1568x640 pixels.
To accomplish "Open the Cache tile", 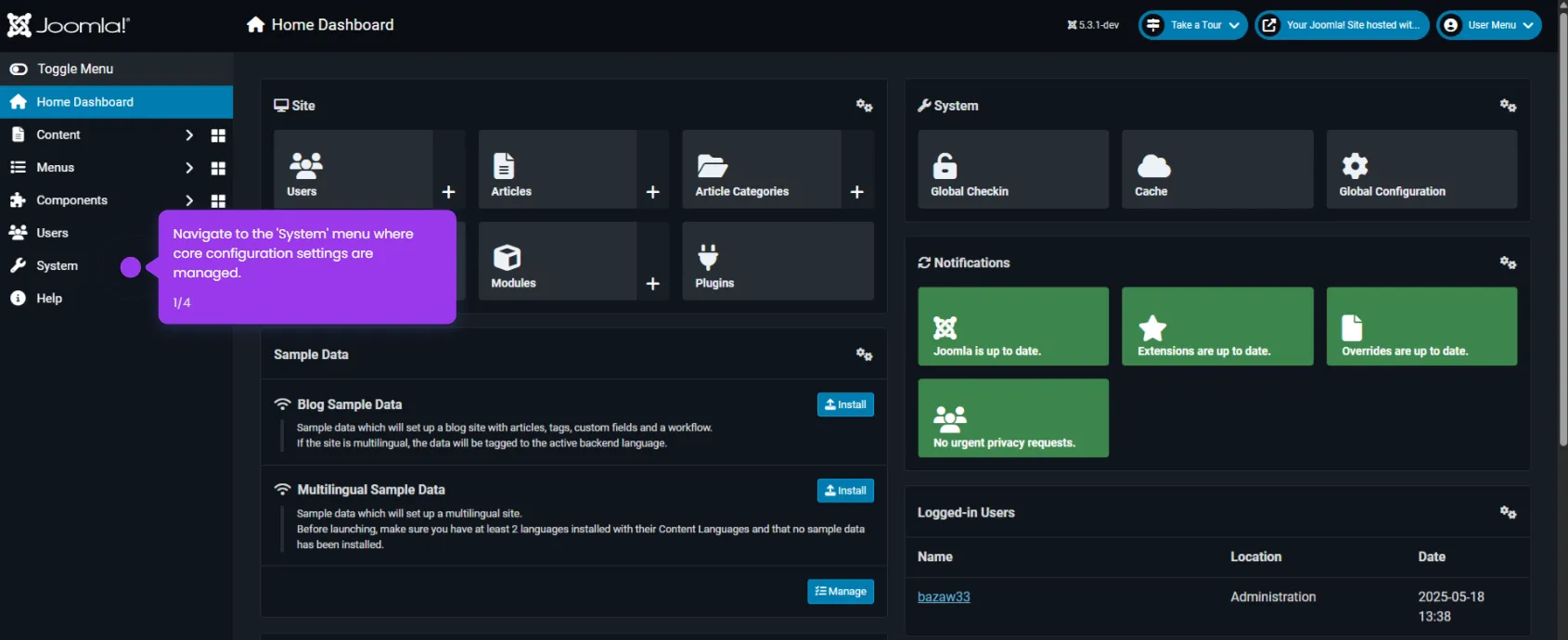I will click(x=1217, y=169).
